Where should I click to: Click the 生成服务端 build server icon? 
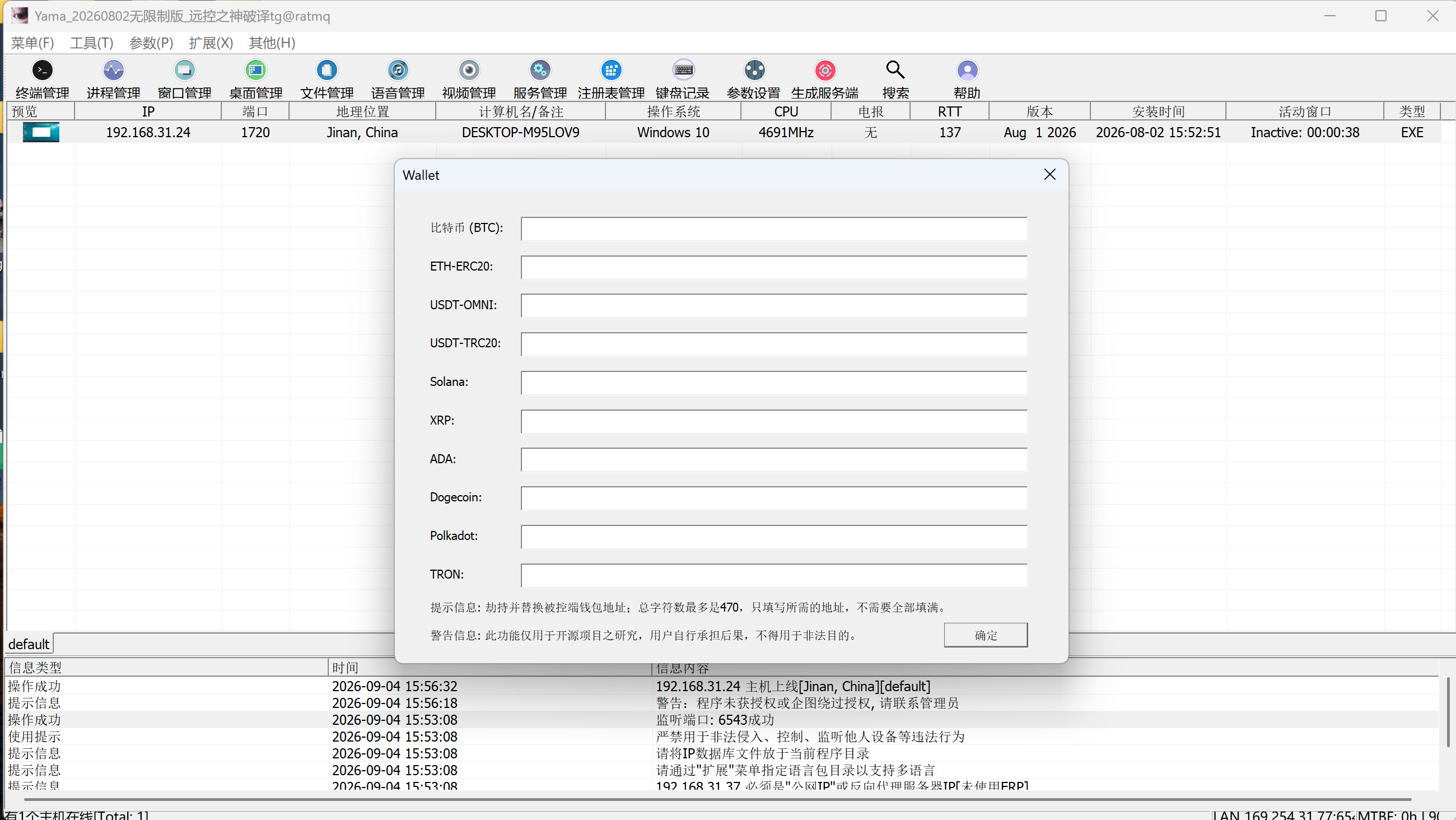[x=825, y=71]
